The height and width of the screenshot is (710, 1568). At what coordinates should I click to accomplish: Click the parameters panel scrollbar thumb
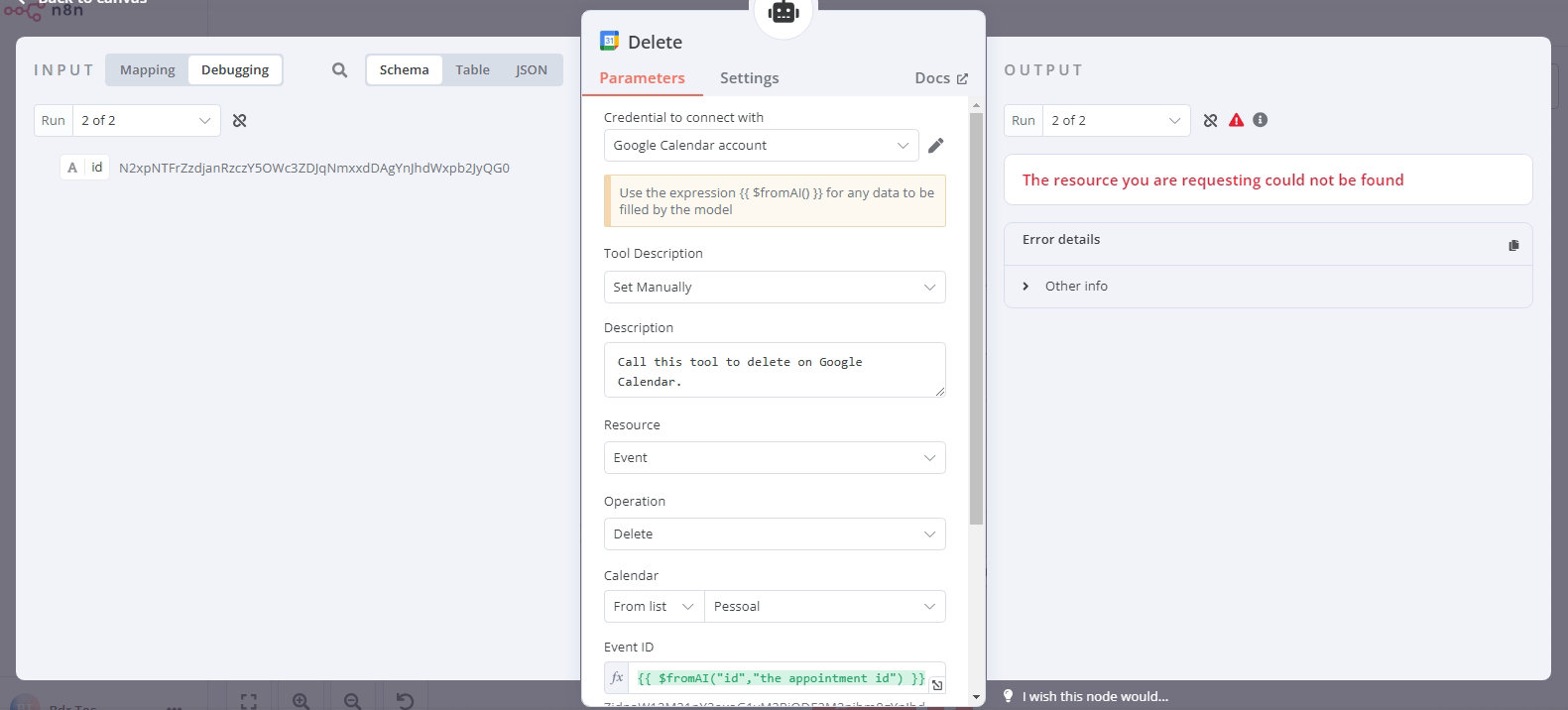pyautogui.click(x=976, y=317)
